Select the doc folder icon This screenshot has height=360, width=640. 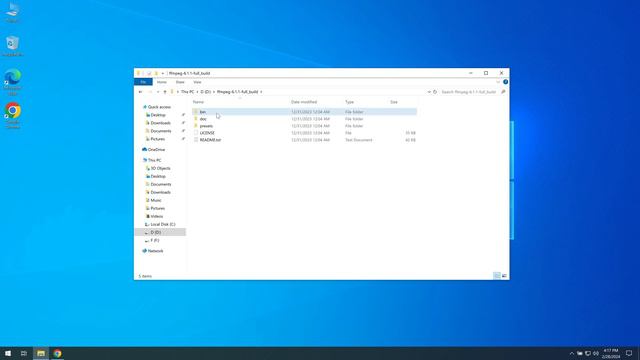(x=196, y=119)
